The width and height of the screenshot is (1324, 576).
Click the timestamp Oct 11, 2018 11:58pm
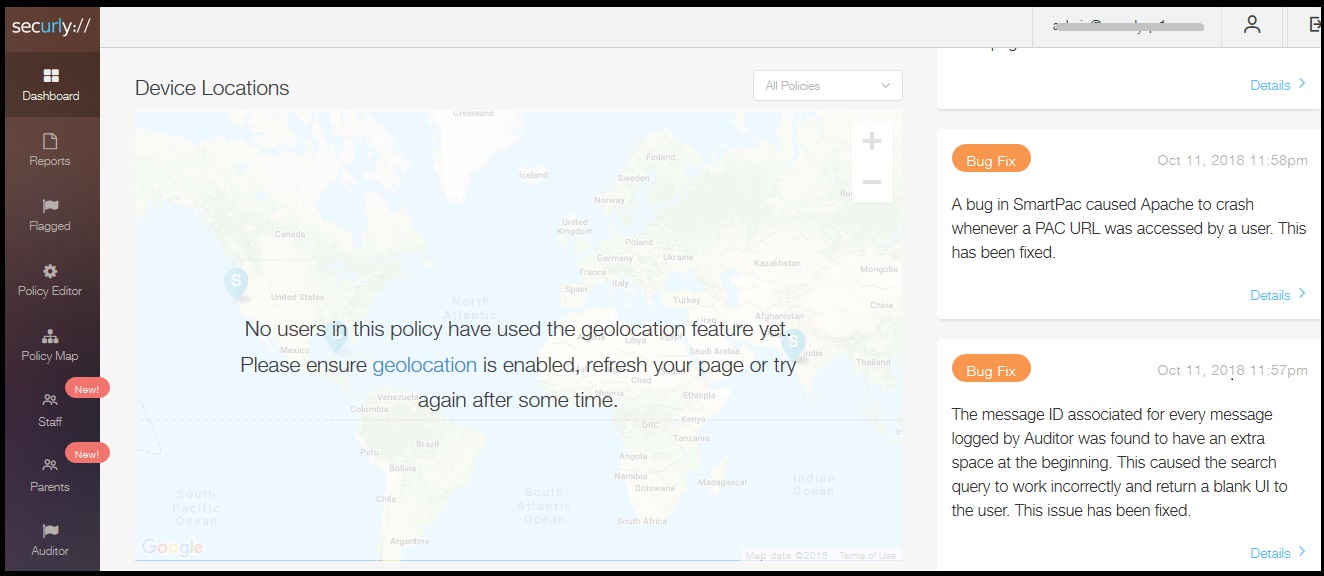[1232, 160]
